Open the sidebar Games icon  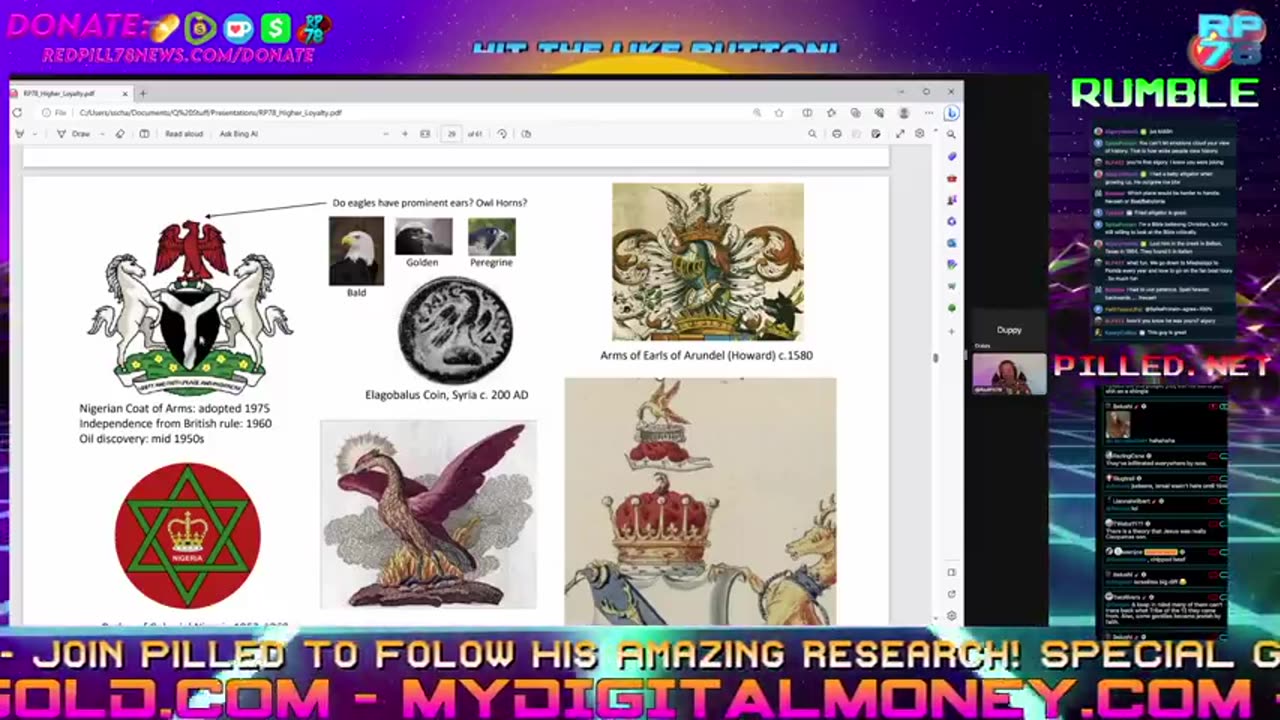(951, 200)
